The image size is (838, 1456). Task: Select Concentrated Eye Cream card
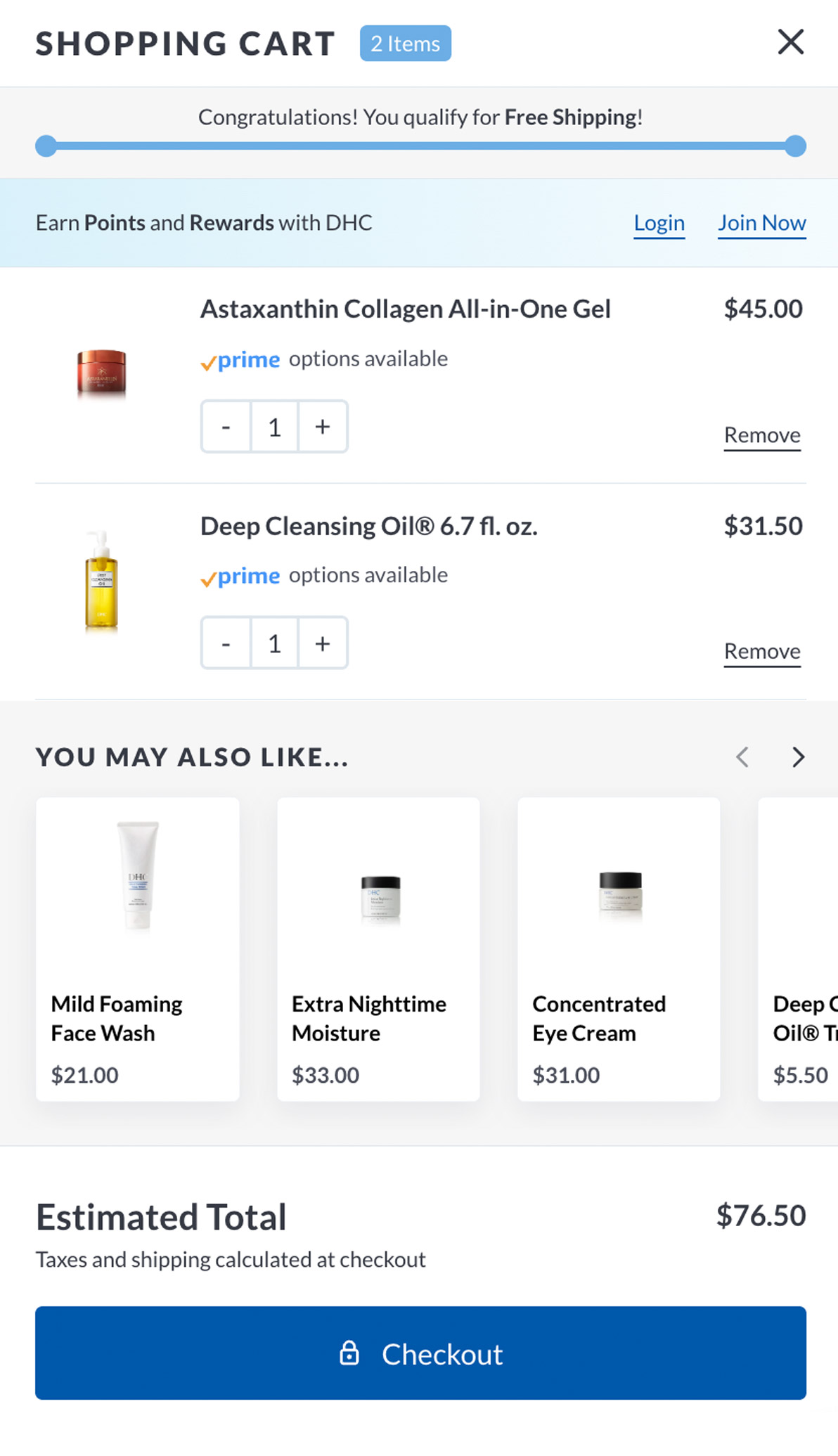point(619,949)
